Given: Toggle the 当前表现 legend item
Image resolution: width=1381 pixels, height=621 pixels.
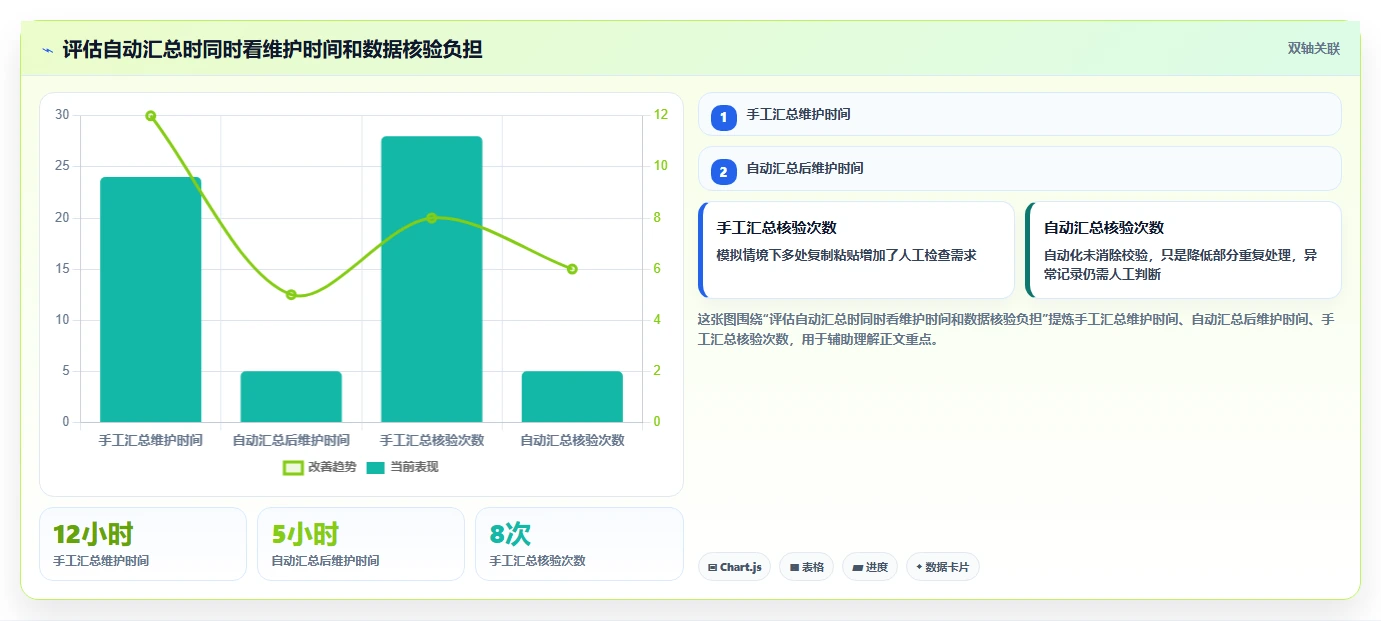Looking at the screenshot, I should [402, 467].
